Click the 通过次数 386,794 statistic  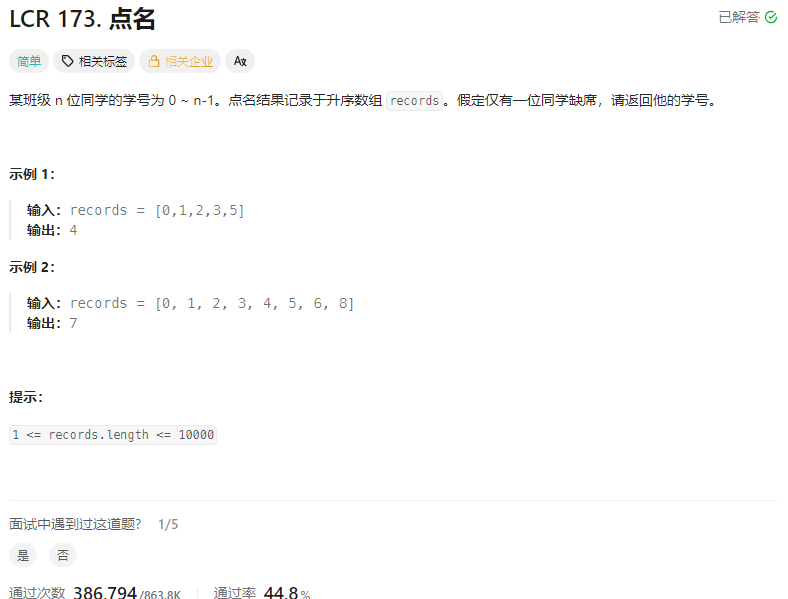[94, 592]
